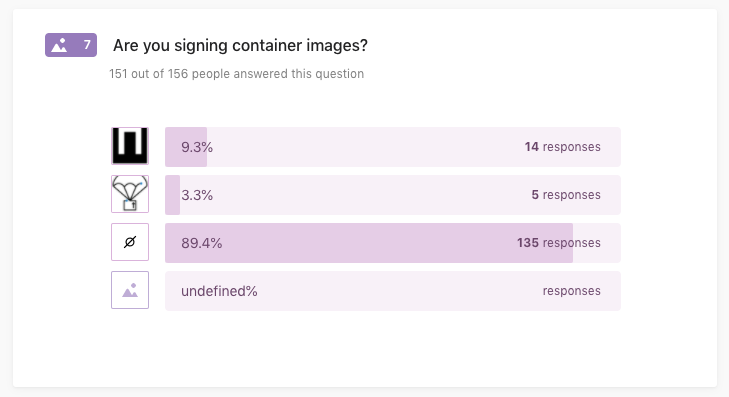729x397 pixels.
Task: Click the 3.3% percentage text
Action: click(197, 195)
